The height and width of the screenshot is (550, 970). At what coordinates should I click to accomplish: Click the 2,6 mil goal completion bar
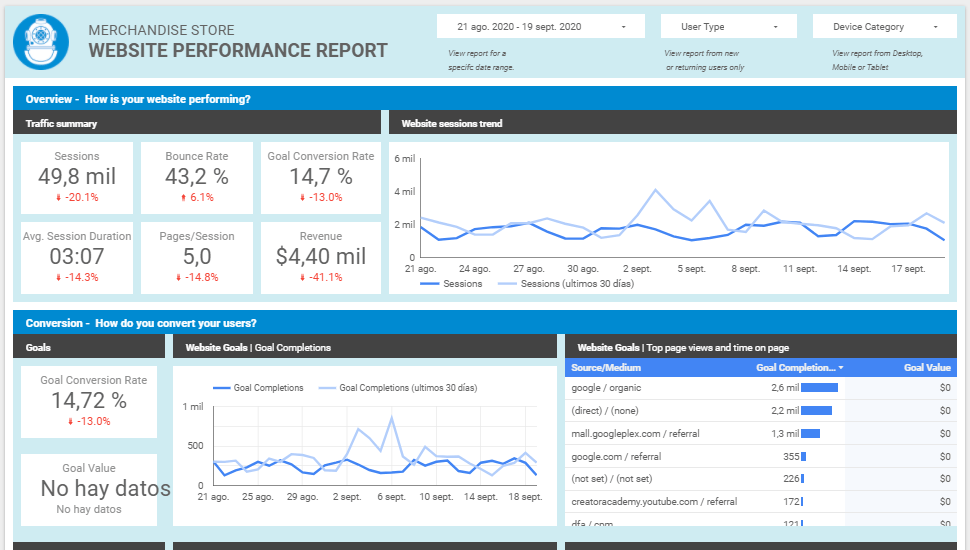point(819,388)
